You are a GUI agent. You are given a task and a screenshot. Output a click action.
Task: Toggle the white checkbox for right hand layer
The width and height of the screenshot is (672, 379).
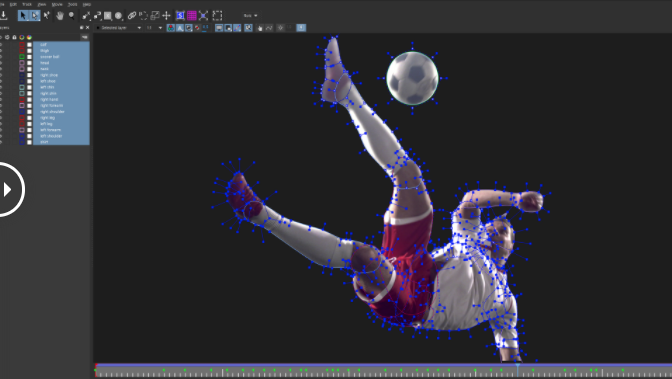30,99
